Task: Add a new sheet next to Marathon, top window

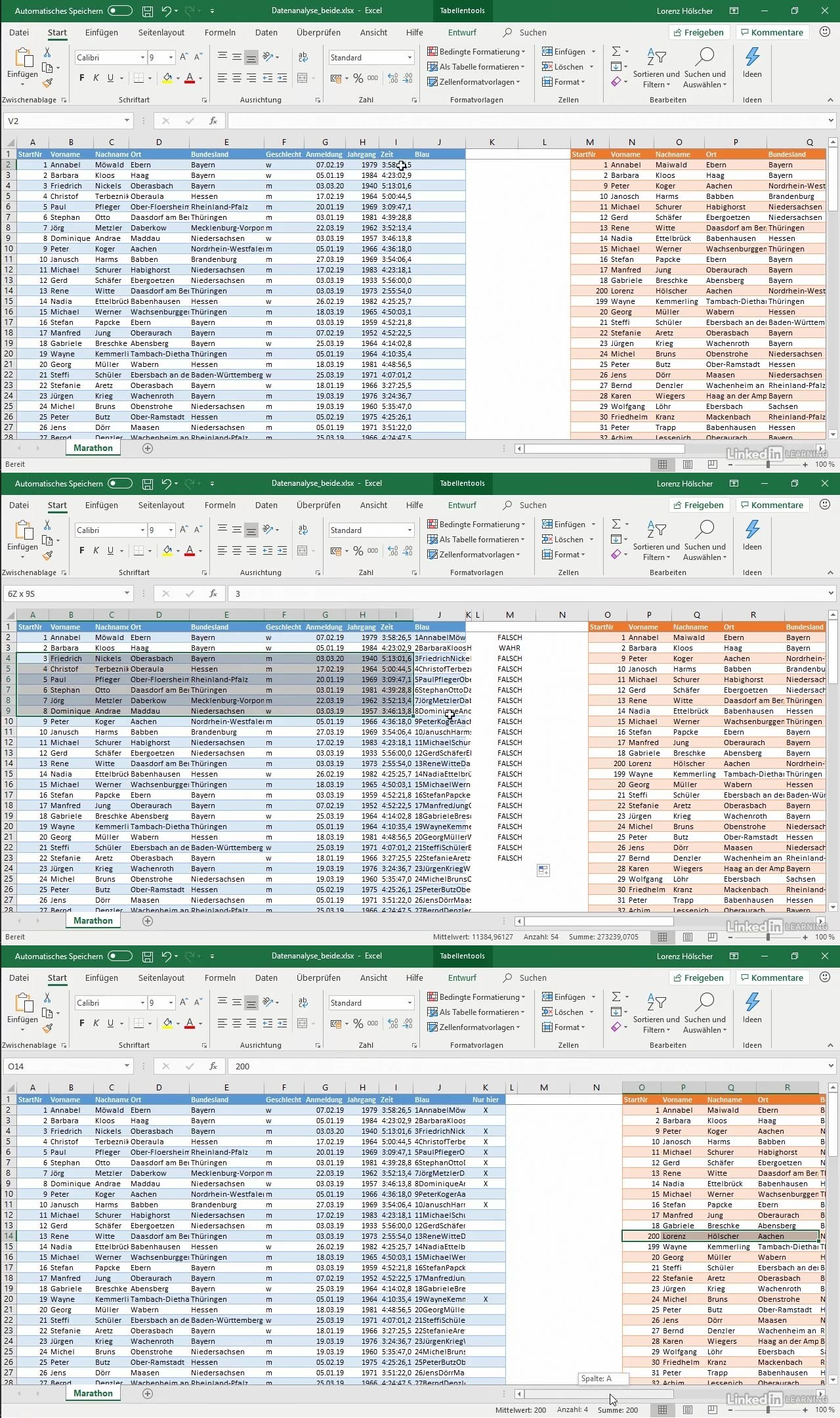Action: point(148,448)
